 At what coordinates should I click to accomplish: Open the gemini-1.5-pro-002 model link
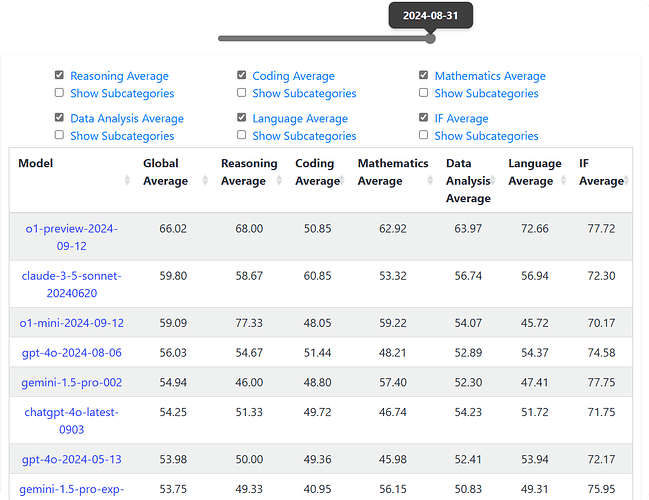point(72,382)
